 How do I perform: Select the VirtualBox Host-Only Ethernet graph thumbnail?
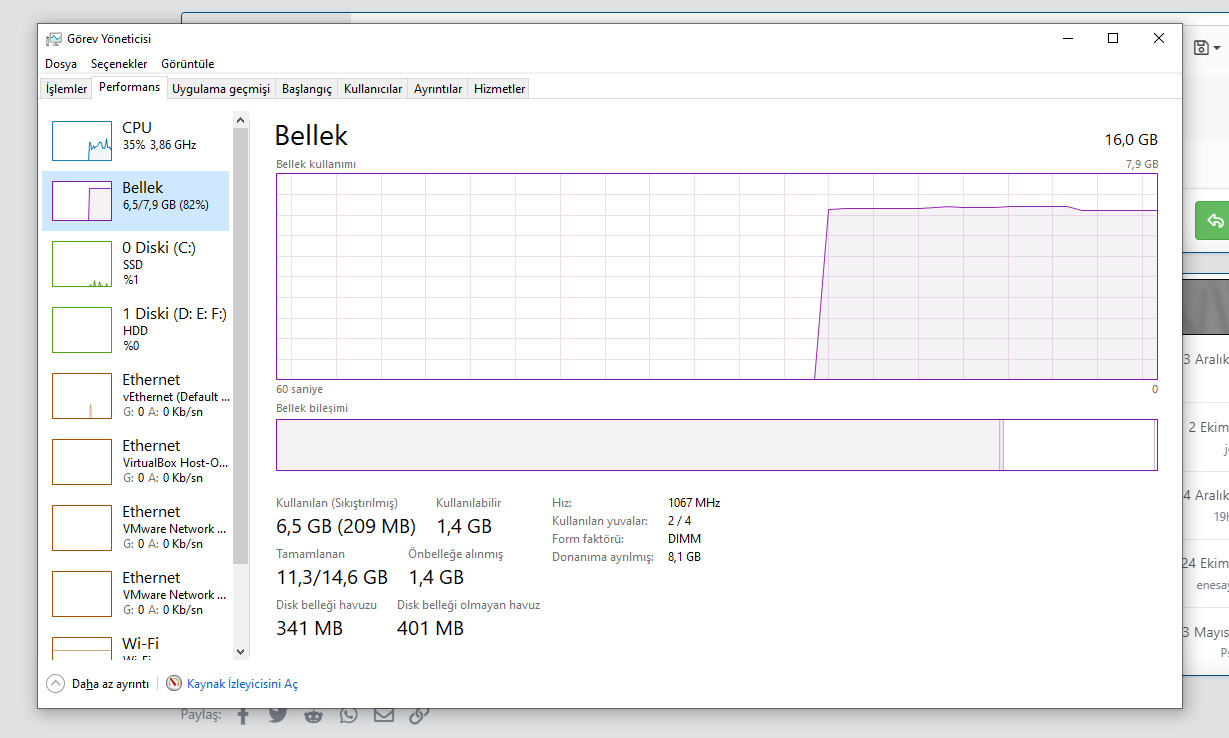click(82, 462)
